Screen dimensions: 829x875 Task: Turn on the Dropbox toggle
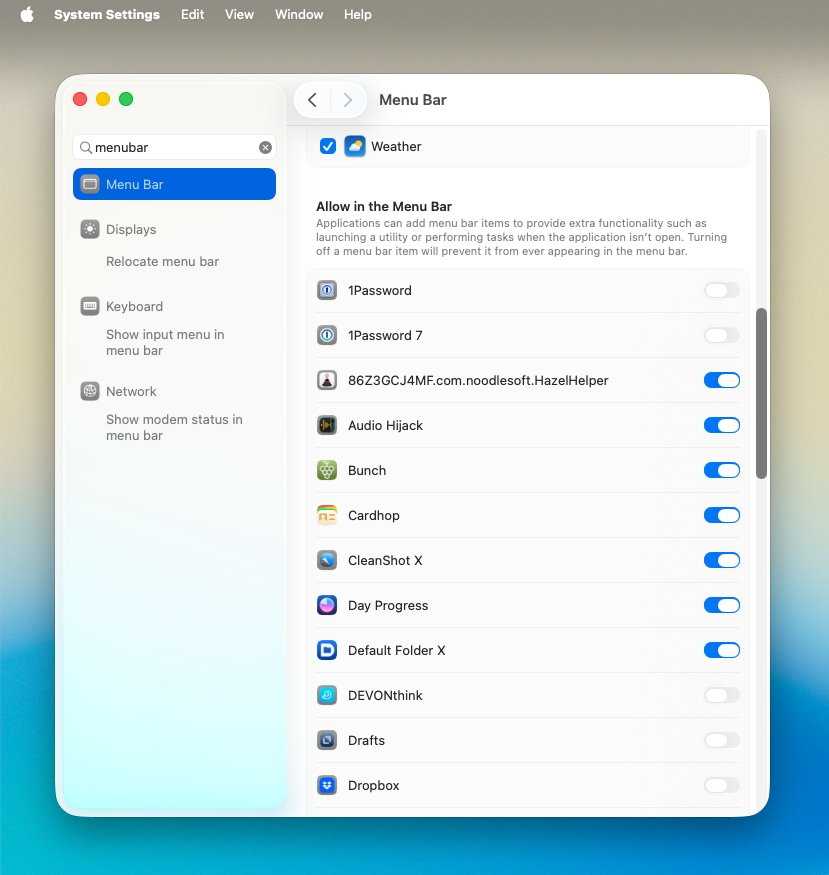[x=721, y=786]
